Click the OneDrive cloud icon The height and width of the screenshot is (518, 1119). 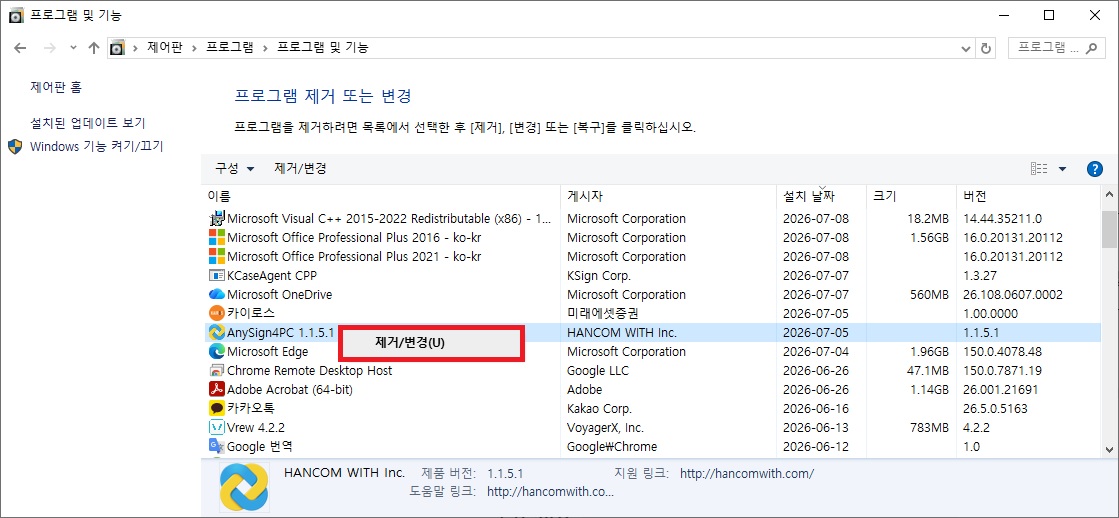[216, 295]
